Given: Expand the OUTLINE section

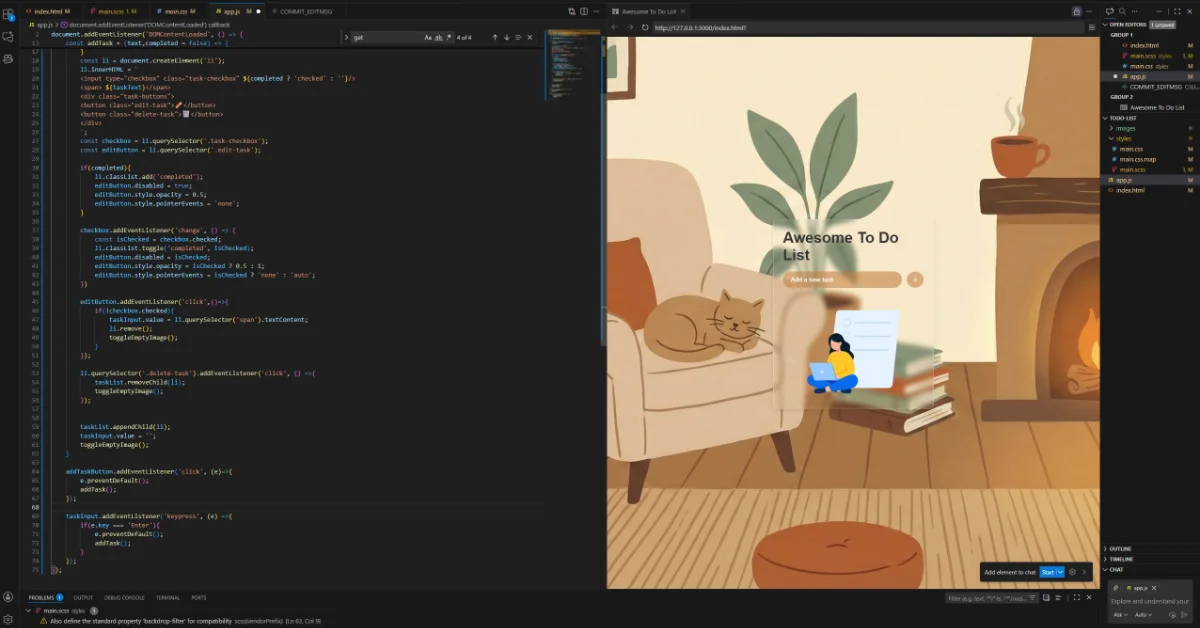Looking at the screenshot, I should [1120, 548].
